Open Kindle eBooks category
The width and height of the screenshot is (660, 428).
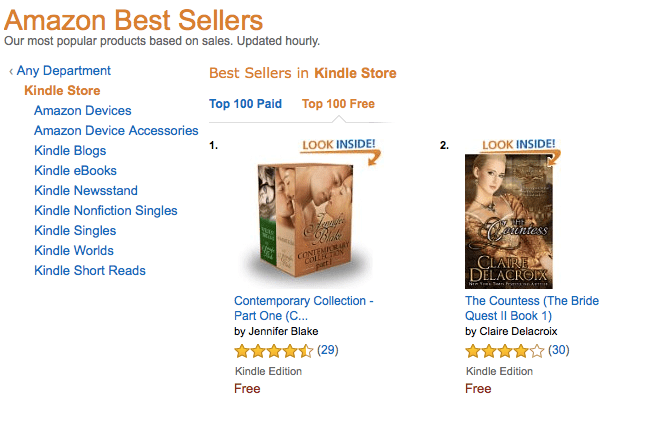75,171
